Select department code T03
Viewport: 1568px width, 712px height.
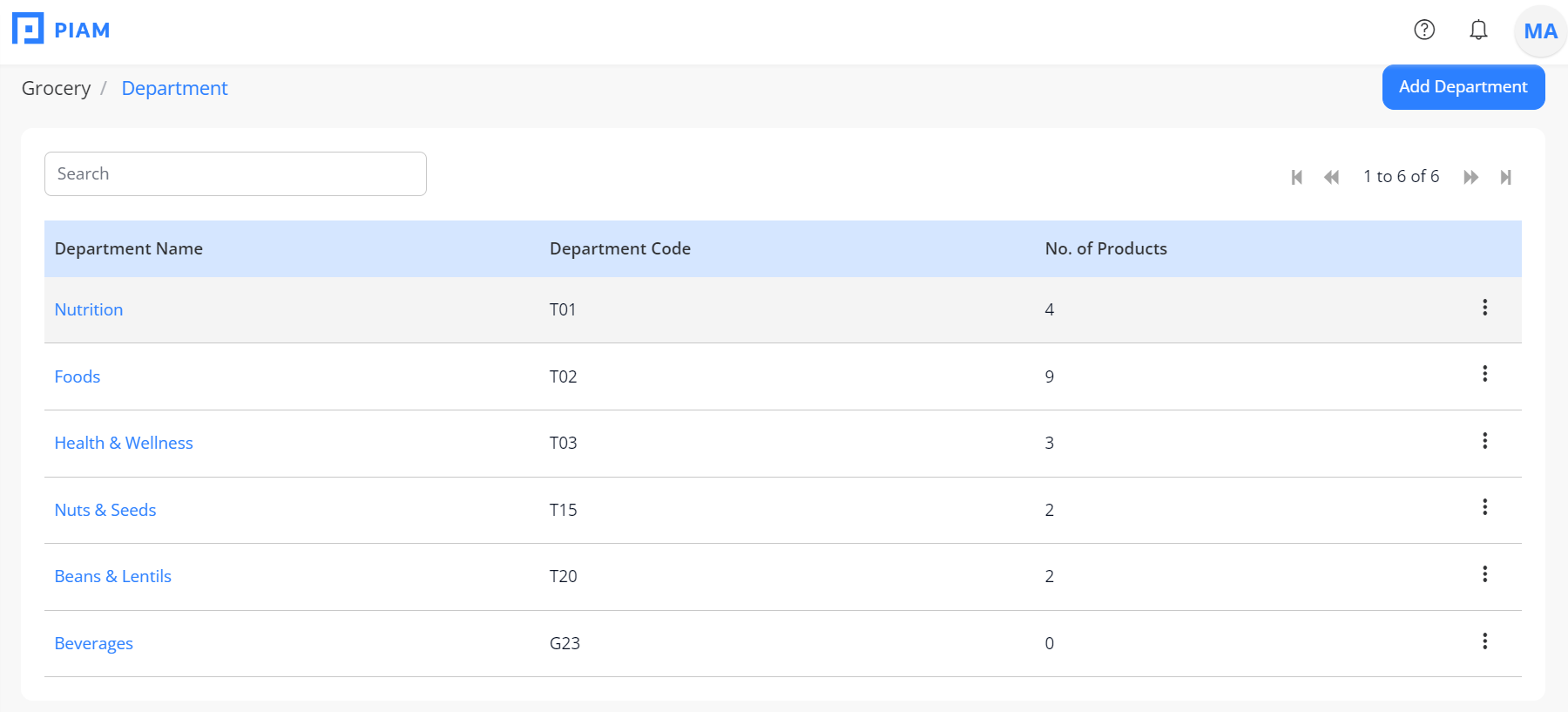tap(564, 443)
